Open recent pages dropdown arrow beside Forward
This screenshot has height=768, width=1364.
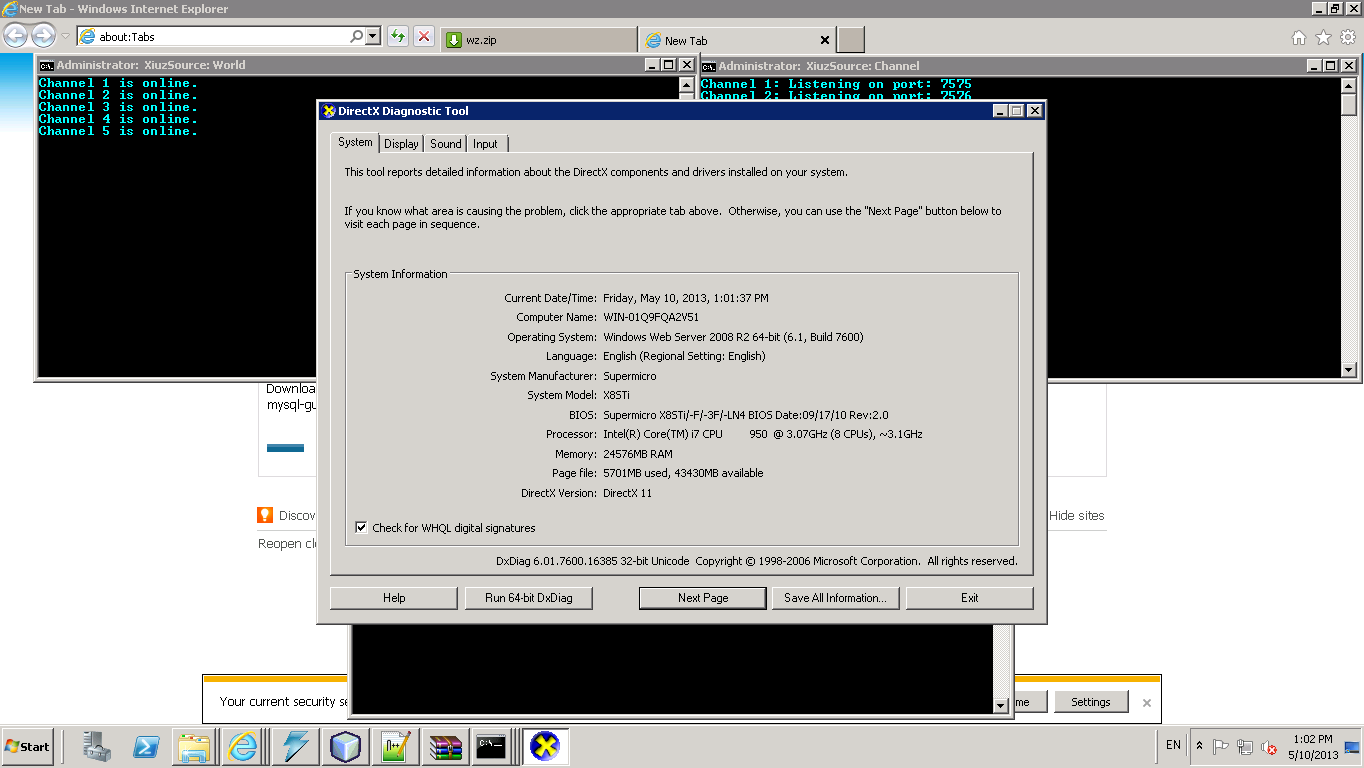(65, 37)
